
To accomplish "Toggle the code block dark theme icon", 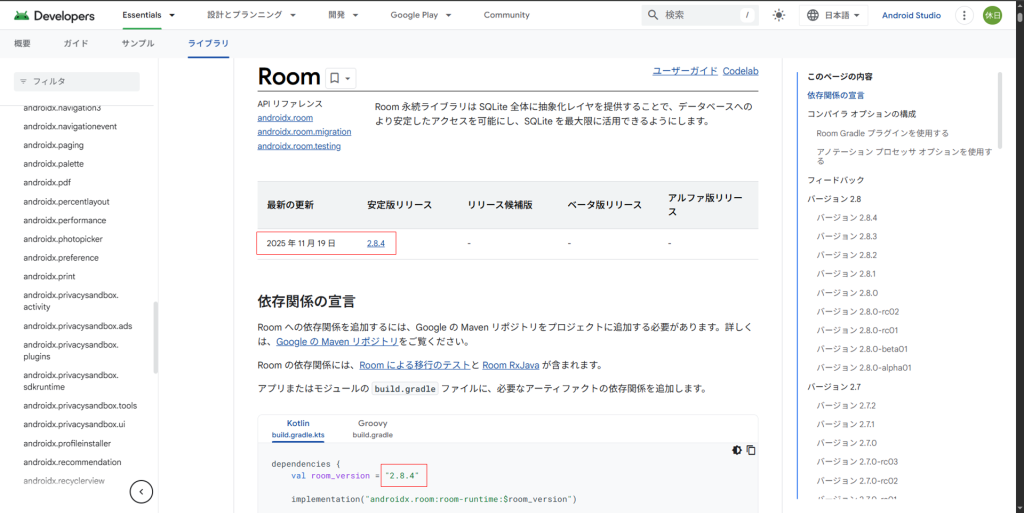I will point(737,450).
